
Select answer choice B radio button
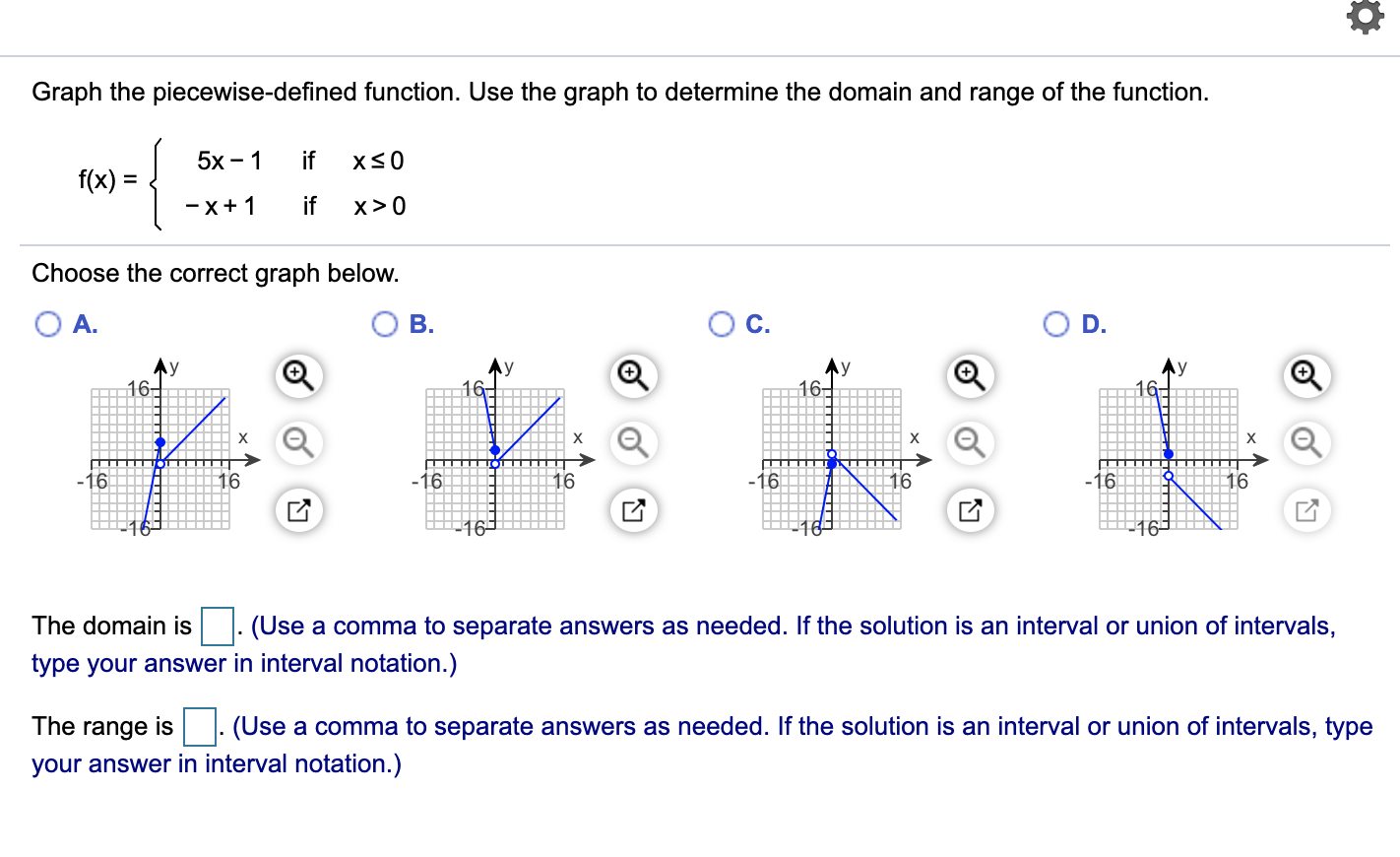point(385,324)
